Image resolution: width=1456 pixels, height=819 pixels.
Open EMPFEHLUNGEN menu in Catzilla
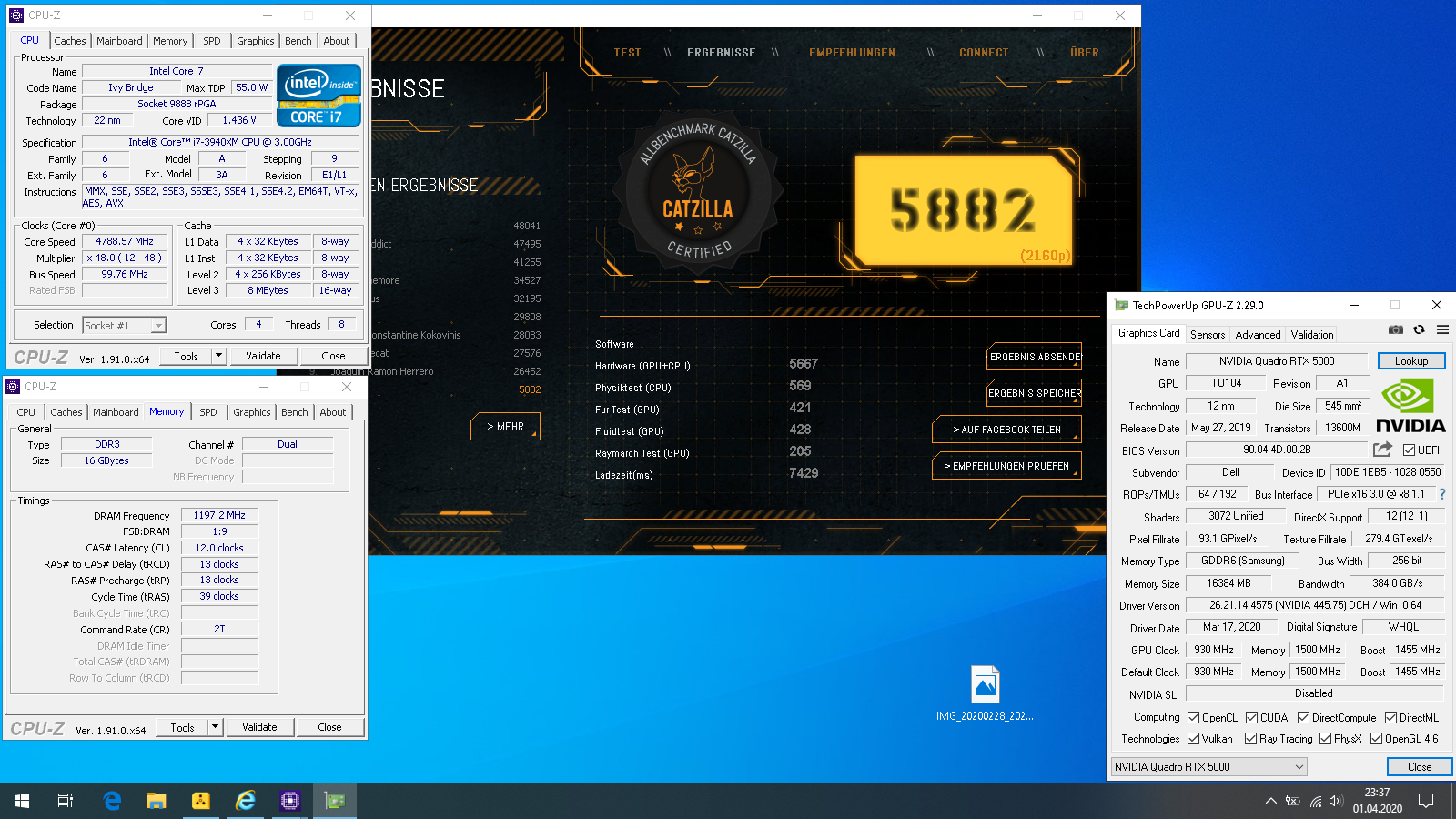852,53
